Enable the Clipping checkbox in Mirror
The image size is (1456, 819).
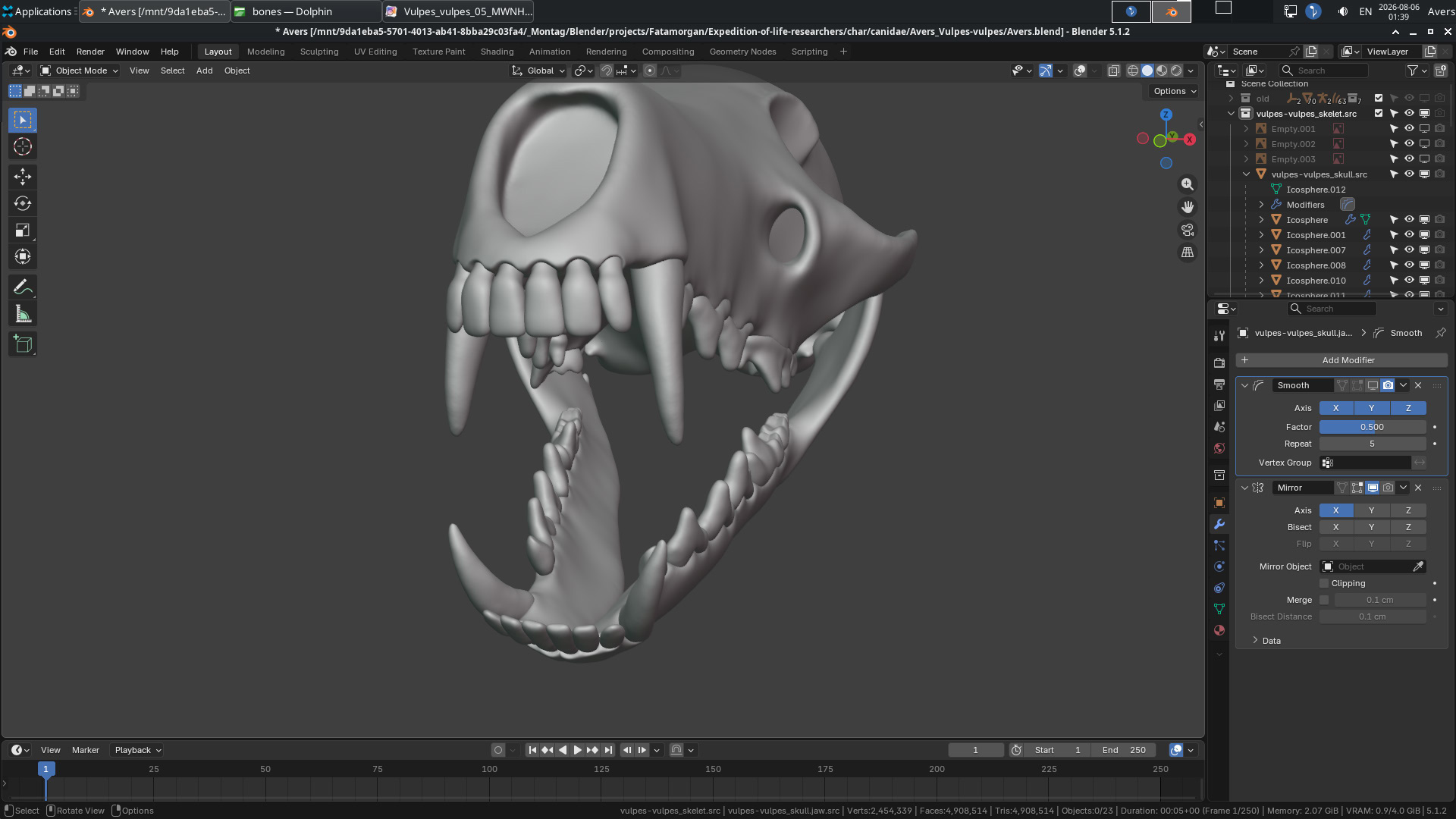pyautogui.click(x=1324, y=583)
